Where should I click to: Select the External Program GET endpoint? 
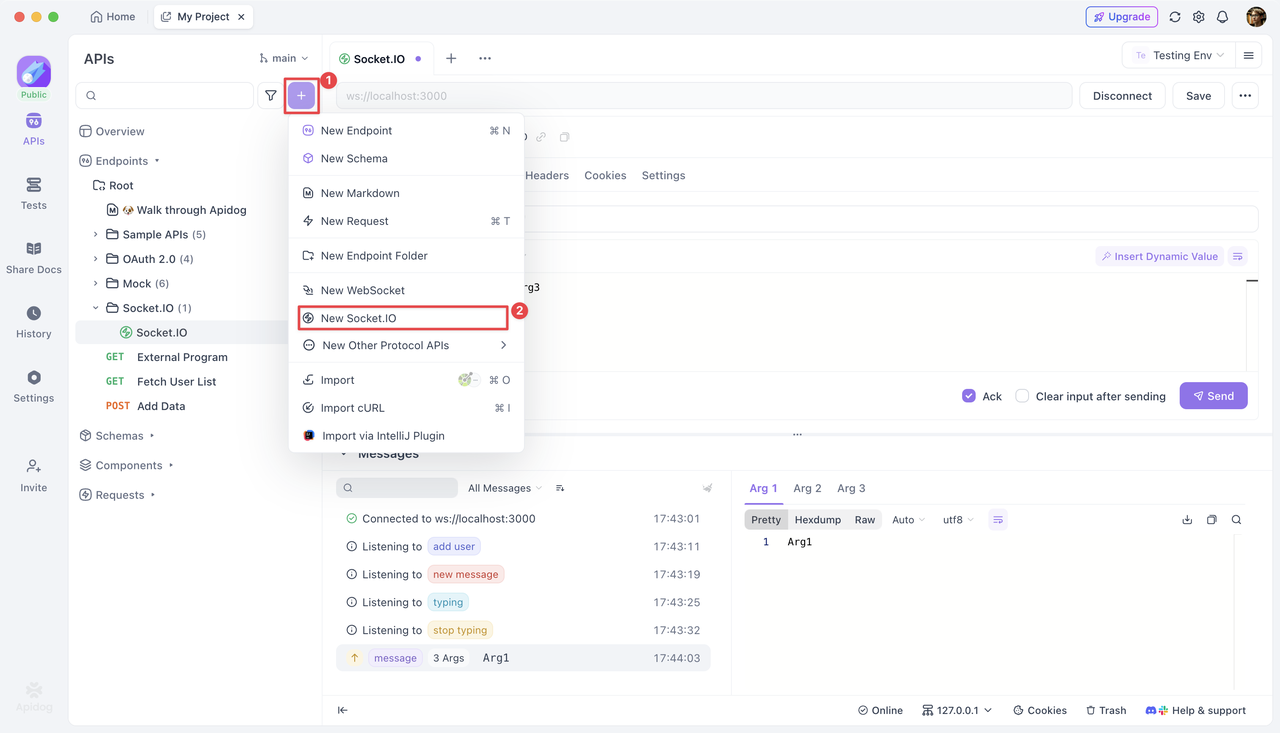click(182, 357)
